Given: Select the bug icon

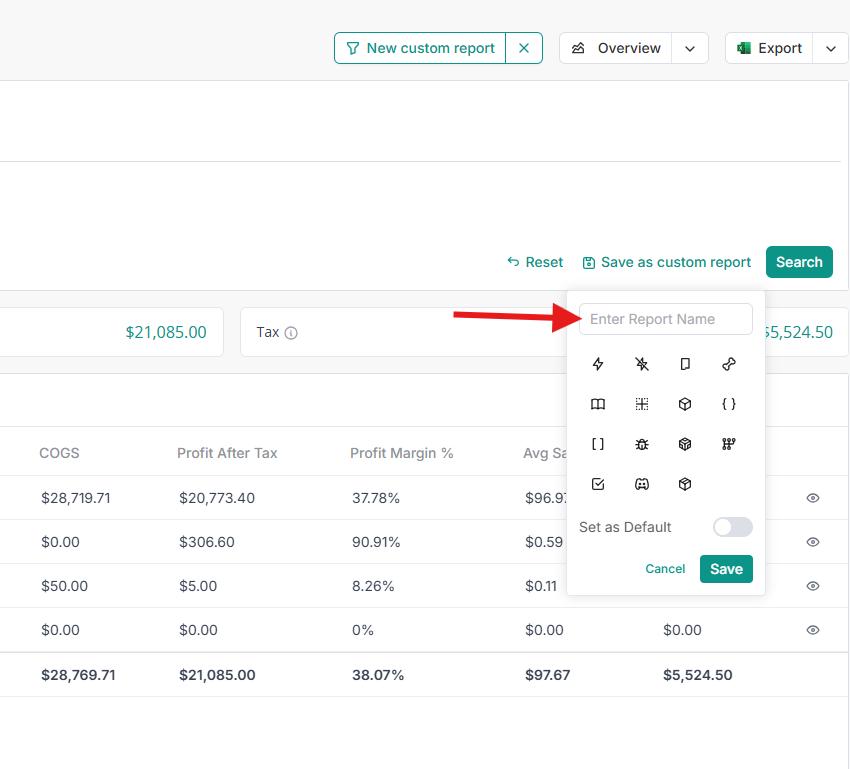Looking at the screenshot, I should [x=641, y=444].
